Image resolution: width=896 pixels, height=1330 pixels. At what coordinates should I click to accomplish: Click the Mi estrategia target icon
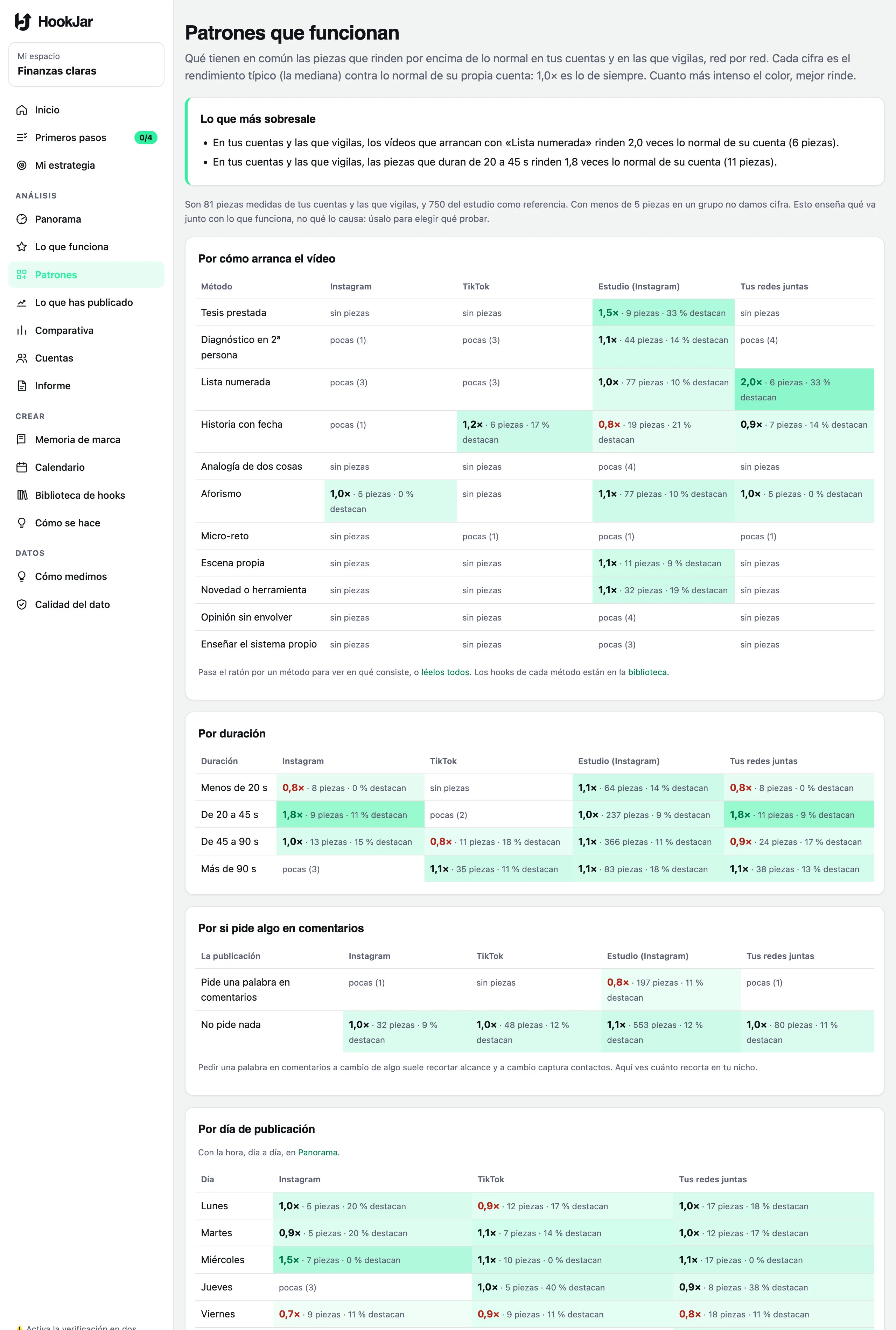pyautogui.click(x=22, y=165)
